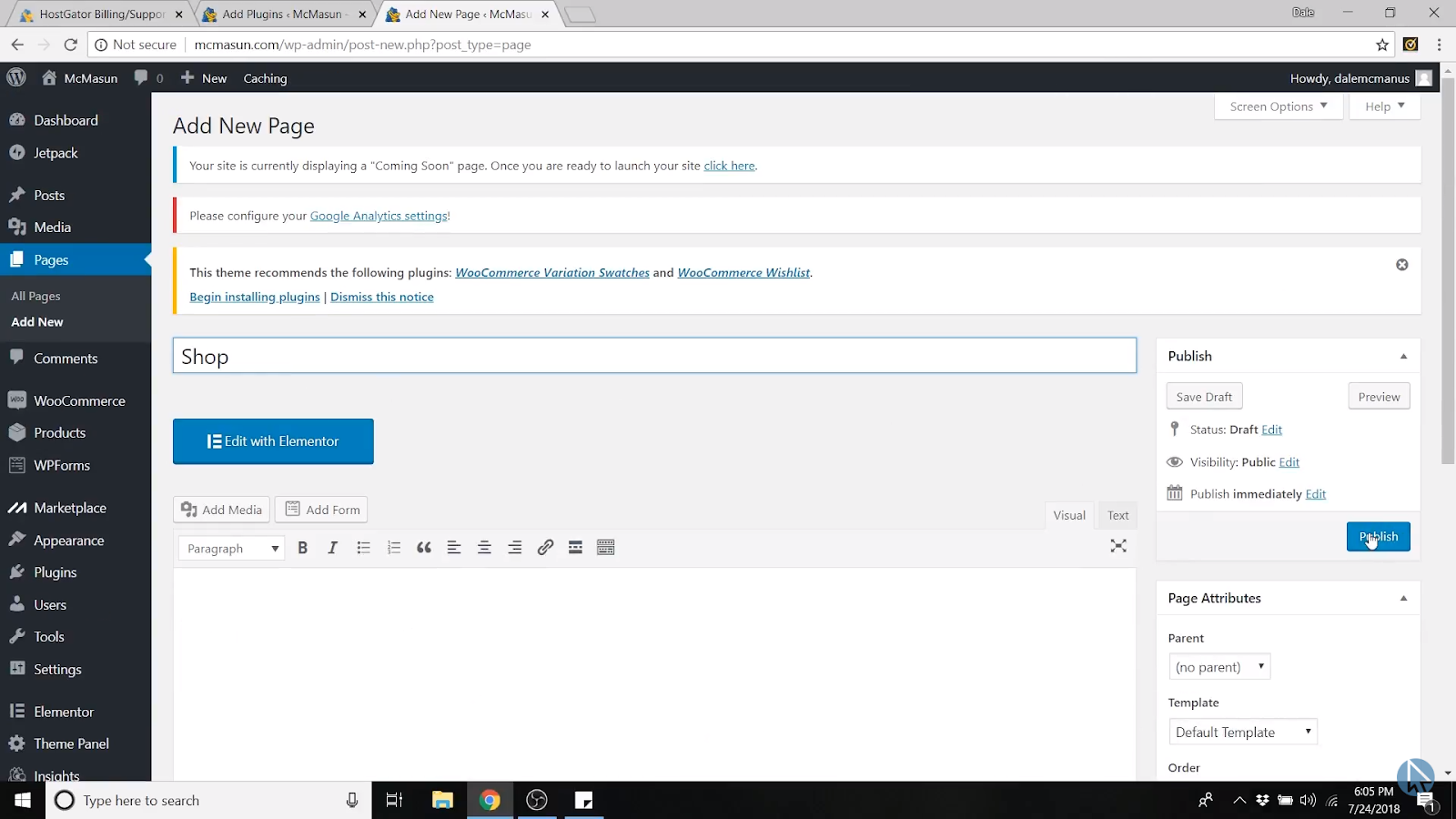Click Edit with Elementor button

[273, 441]
